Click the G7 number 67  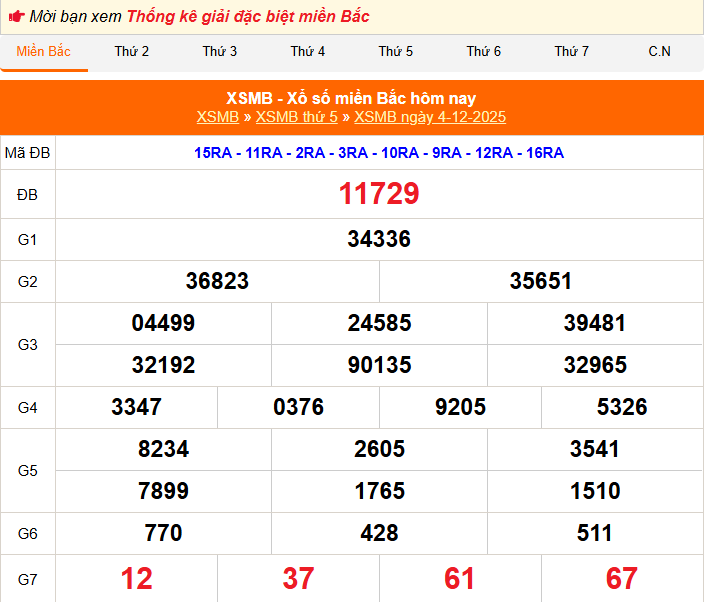[621, 578]
